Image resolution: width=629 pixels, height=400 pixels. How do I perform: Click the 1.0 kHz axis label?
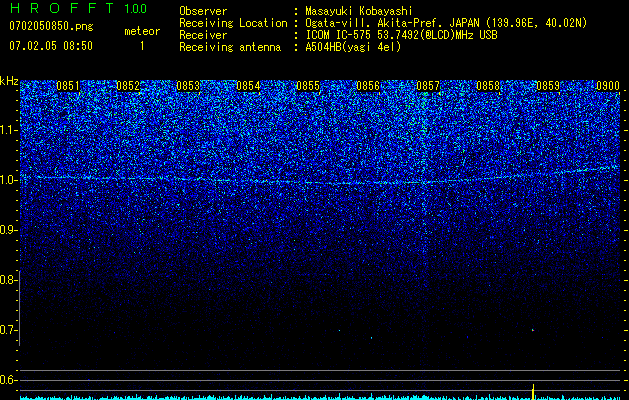[x=9, y=180]
